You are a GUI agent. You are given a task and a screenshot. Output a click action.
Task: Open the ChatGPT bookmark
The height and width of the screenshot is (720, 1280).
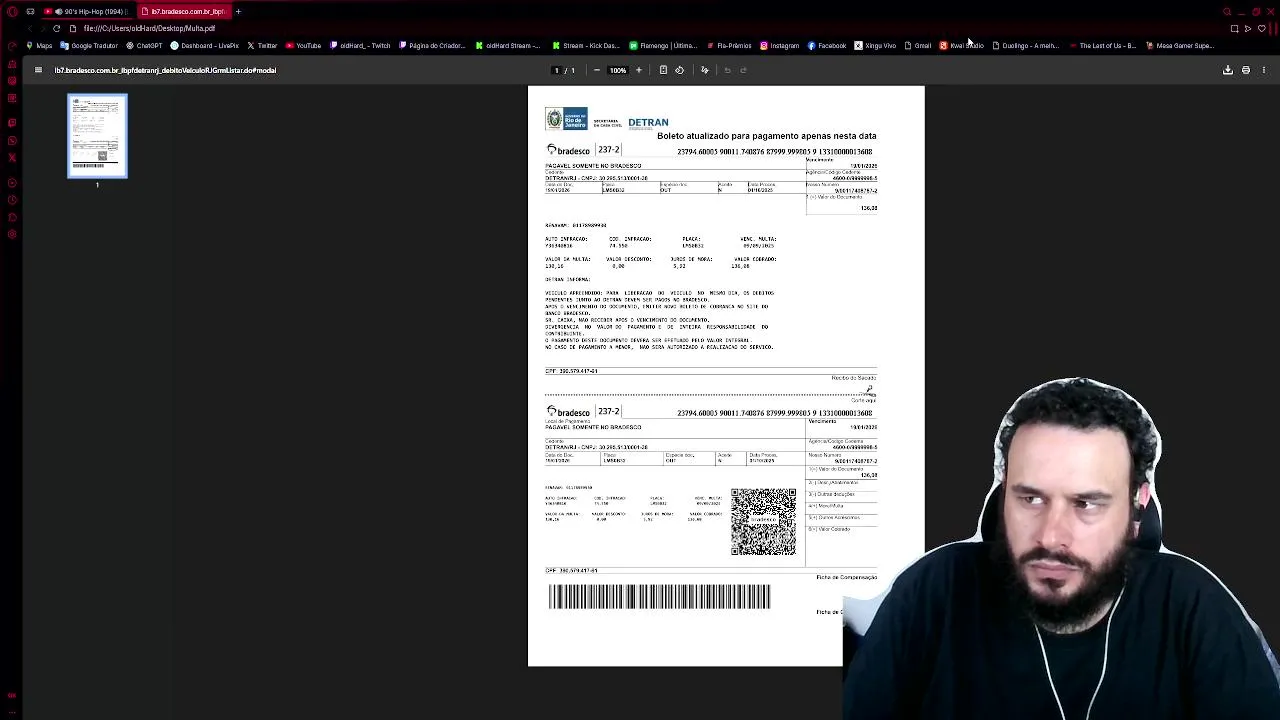click(144, 45)
